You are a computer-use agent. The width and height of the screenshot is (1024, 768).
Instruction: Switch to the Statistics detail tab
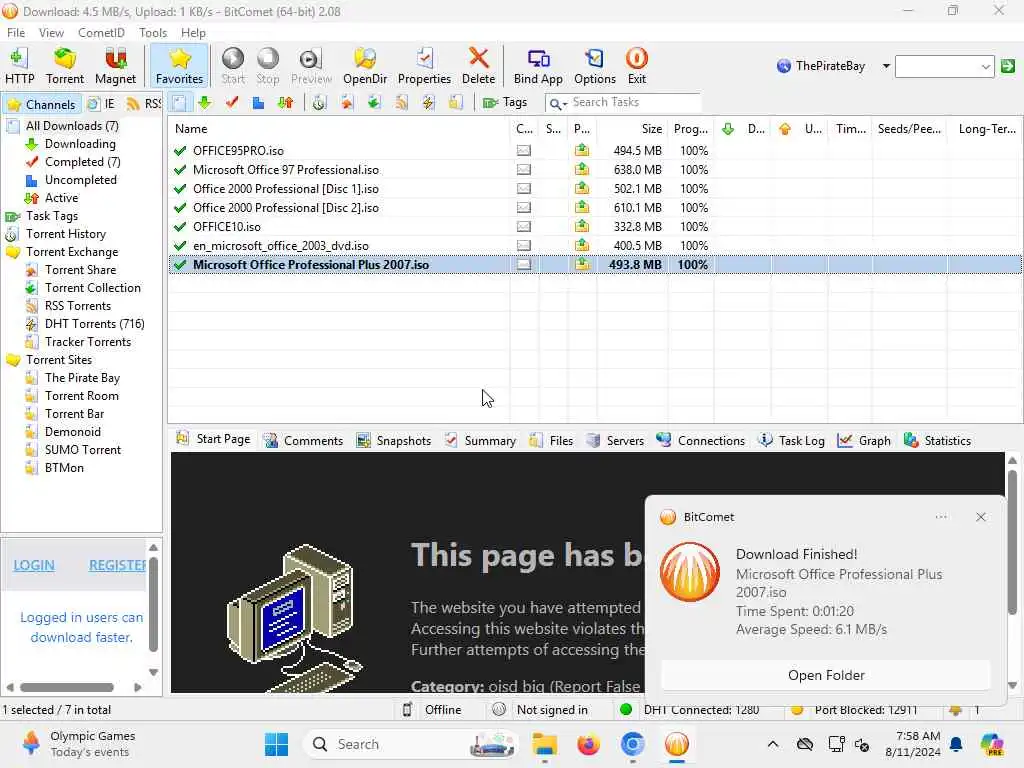(x=937, y=441)
